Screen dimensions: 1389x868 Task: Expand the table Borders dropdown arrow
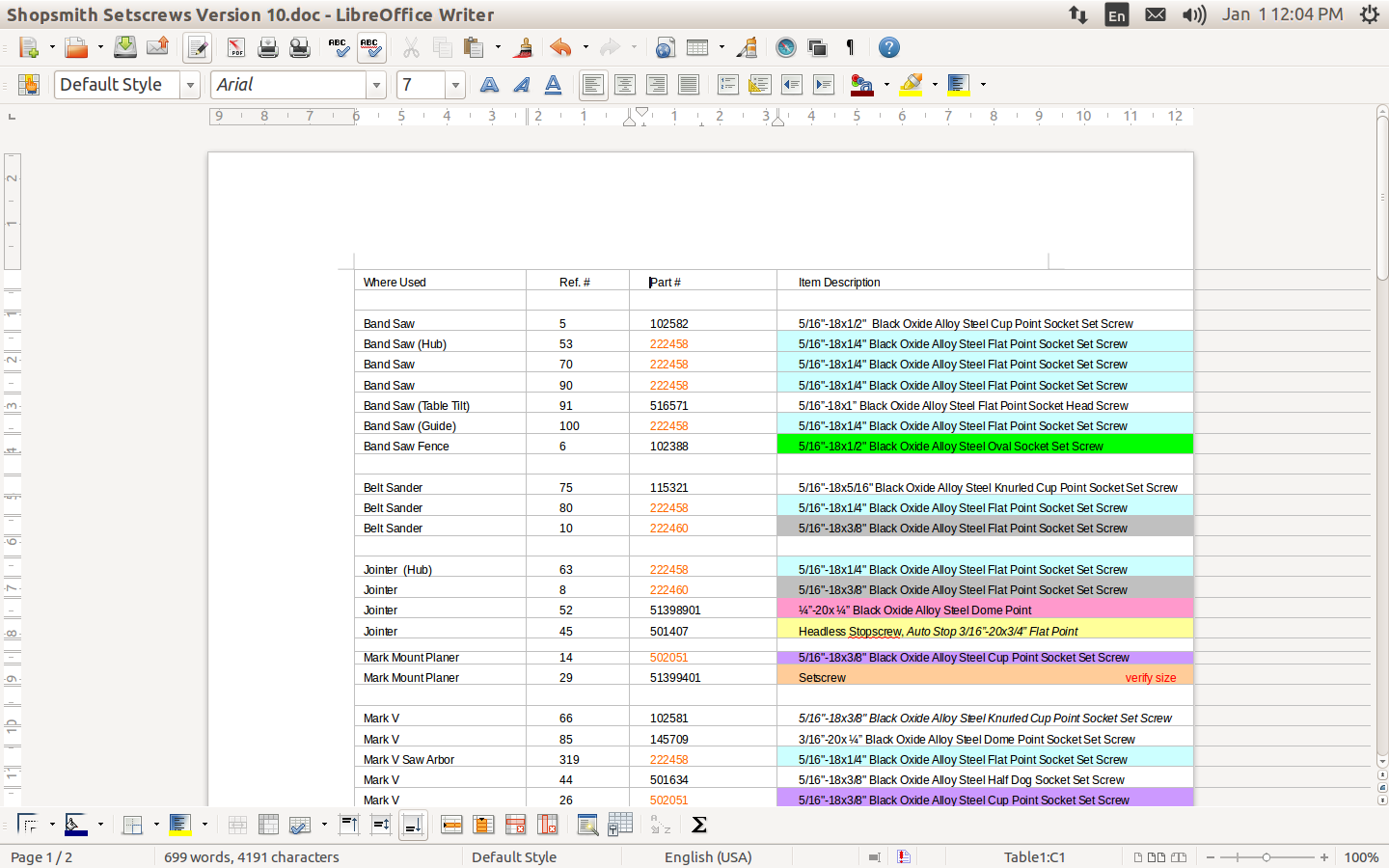point(156,825)
